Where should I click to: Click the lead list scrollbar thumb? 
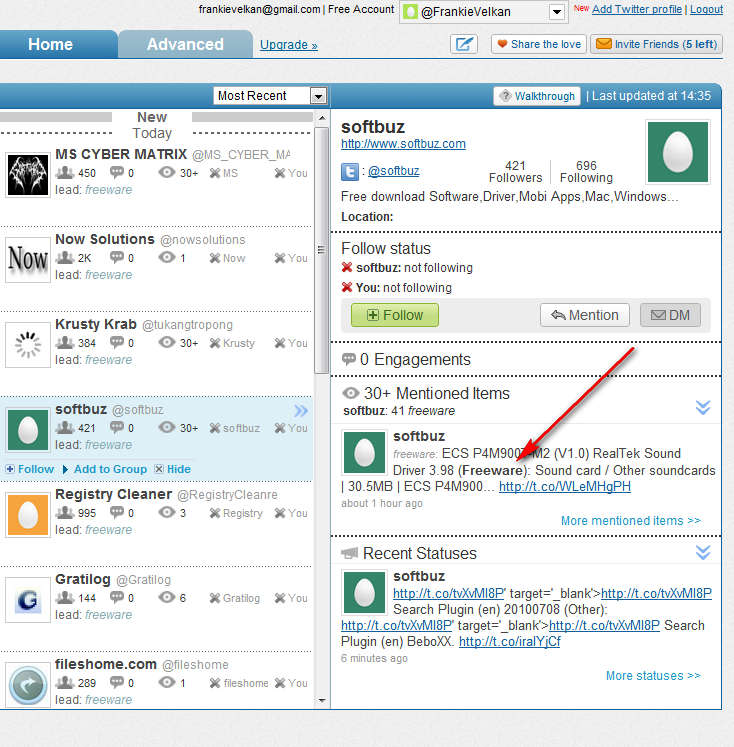coord(322,250)
